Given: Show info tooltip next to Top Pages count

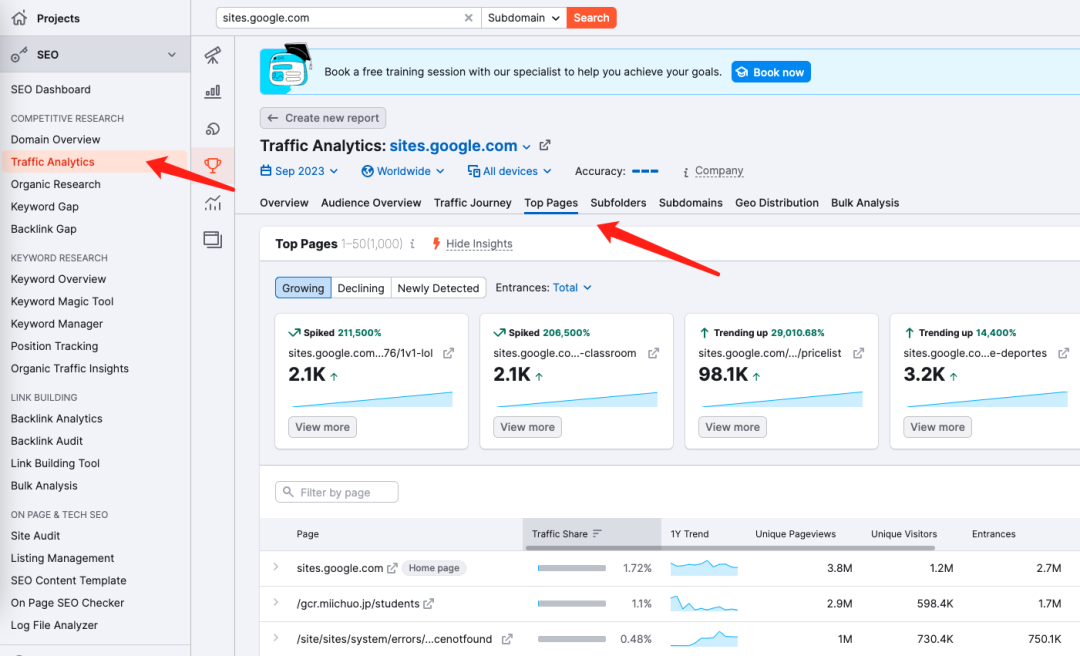Looking at the screenshot, I should (x=412, y=243).
